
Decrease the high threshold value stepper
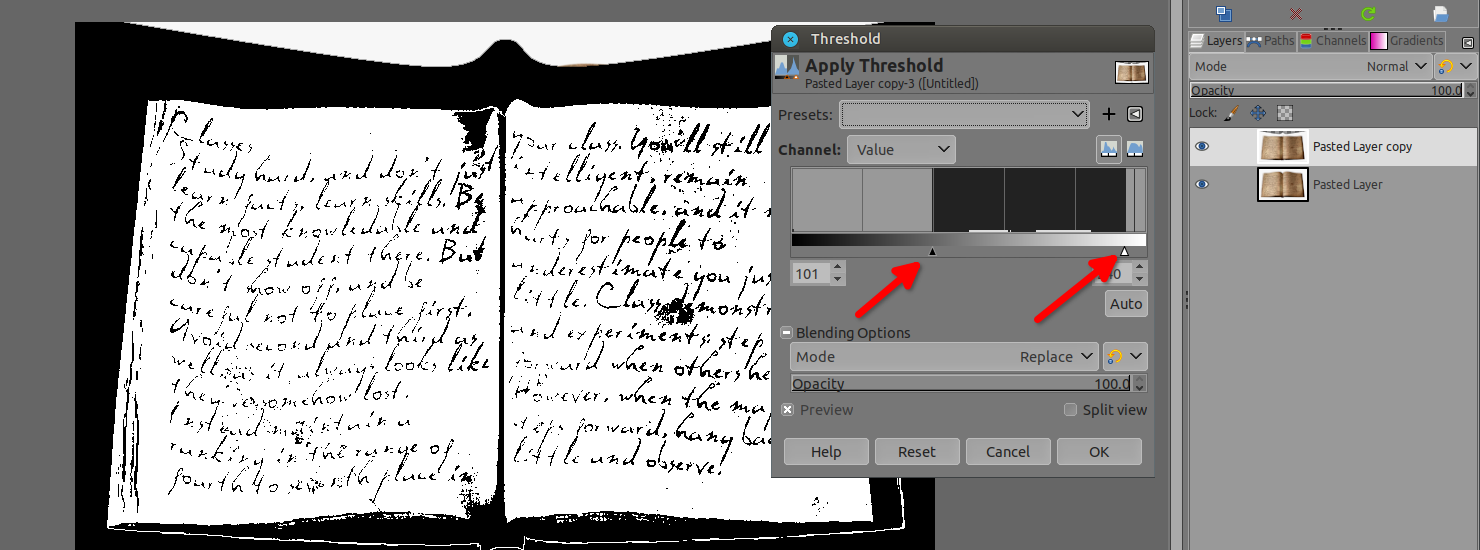click(1140, 279)
